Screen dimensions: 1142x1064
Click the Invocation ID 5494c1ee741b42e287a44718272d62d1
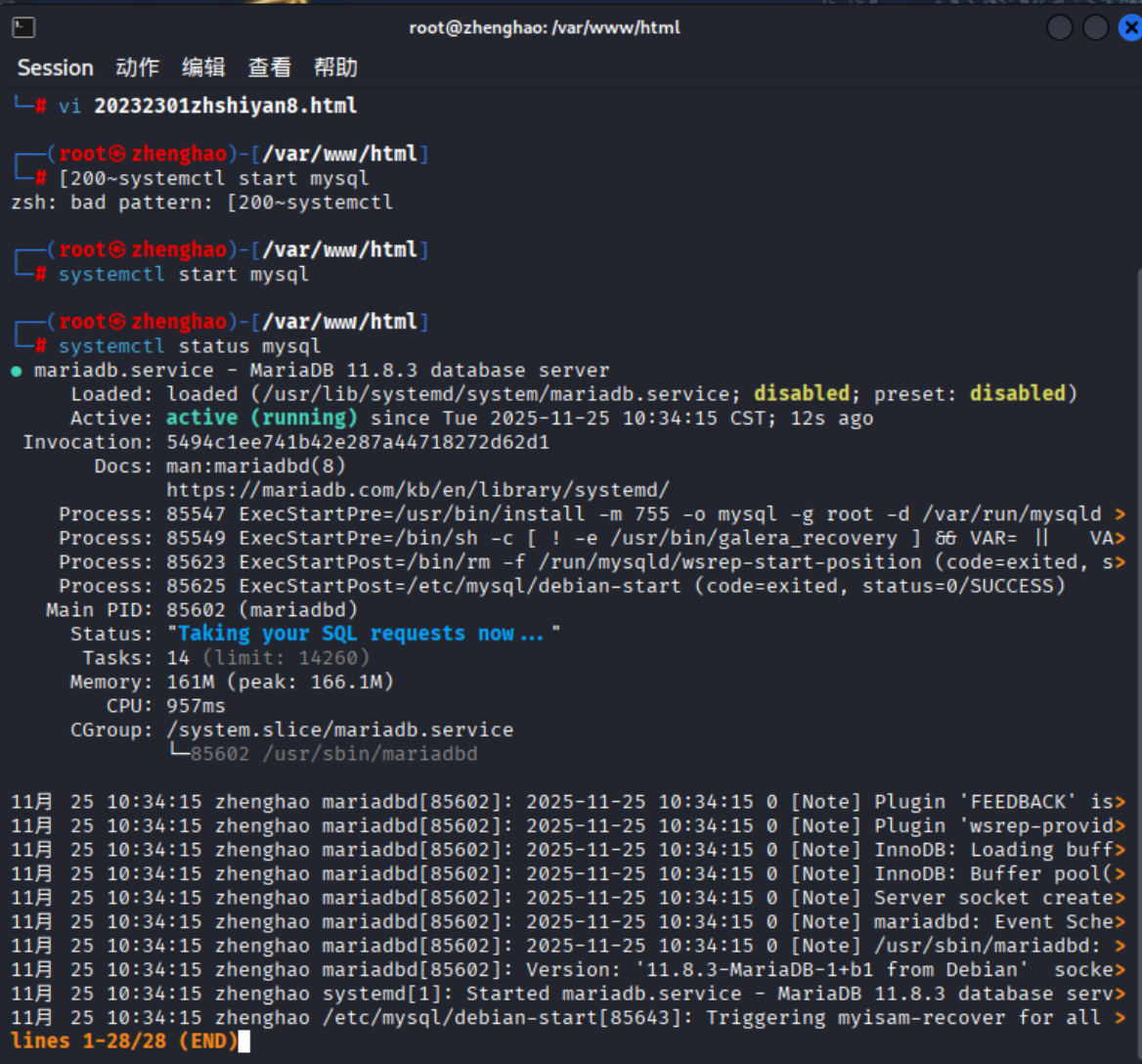pos(358,442)
